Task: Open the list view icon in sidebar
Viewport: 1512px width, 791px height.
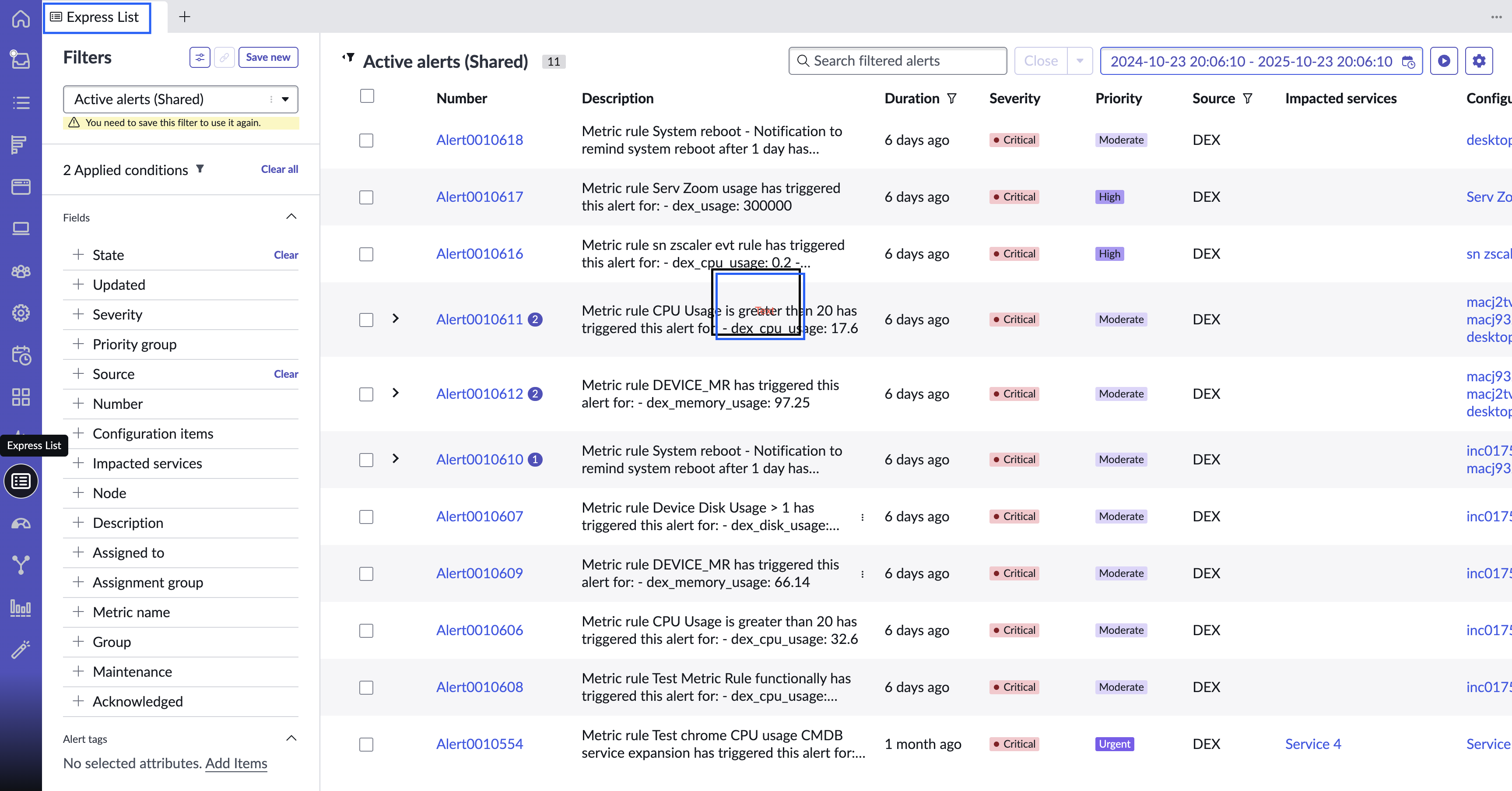Action: pos(21,103)
